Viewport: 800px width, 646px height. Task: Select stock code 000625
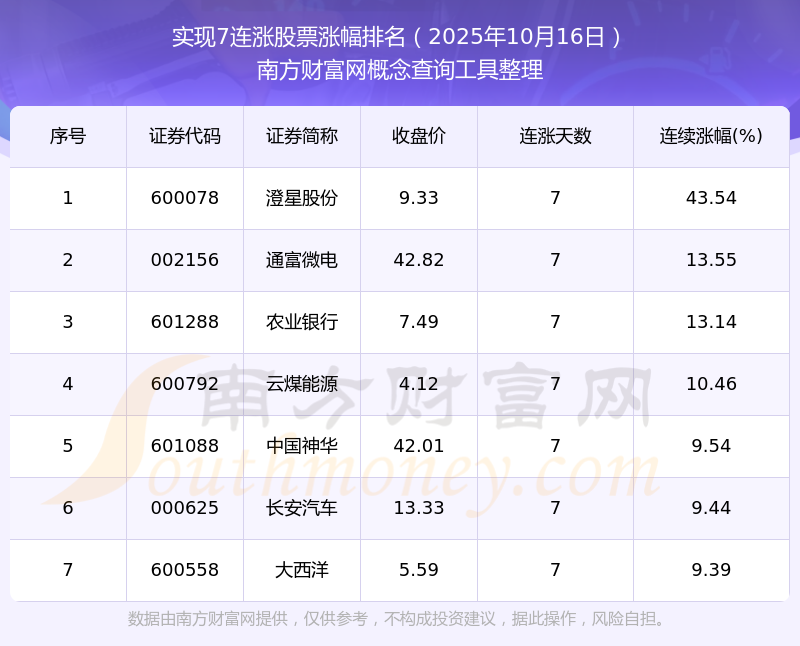(x=185, y=508)
